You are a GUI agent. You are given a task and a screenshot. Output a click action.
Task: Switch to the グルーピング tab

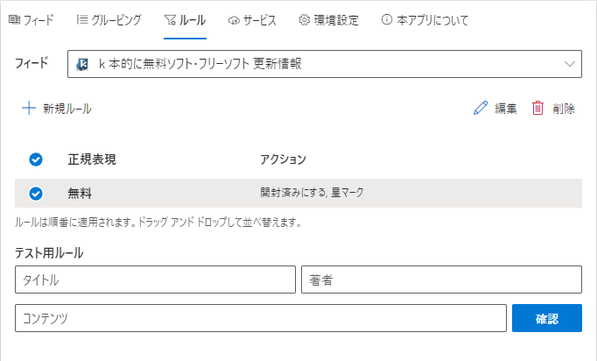point(109,20)
